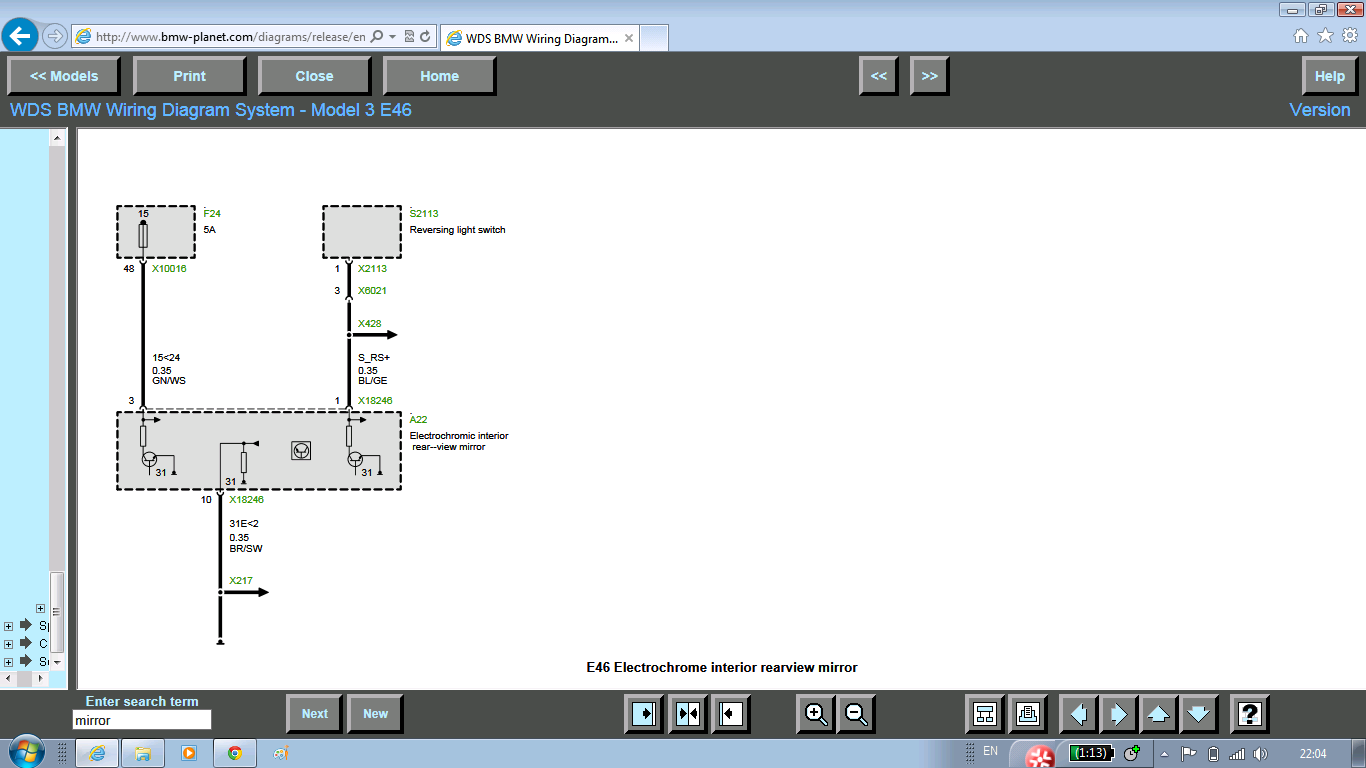
Task: Show hidden system tray icons
Action: pos(1164,753)
